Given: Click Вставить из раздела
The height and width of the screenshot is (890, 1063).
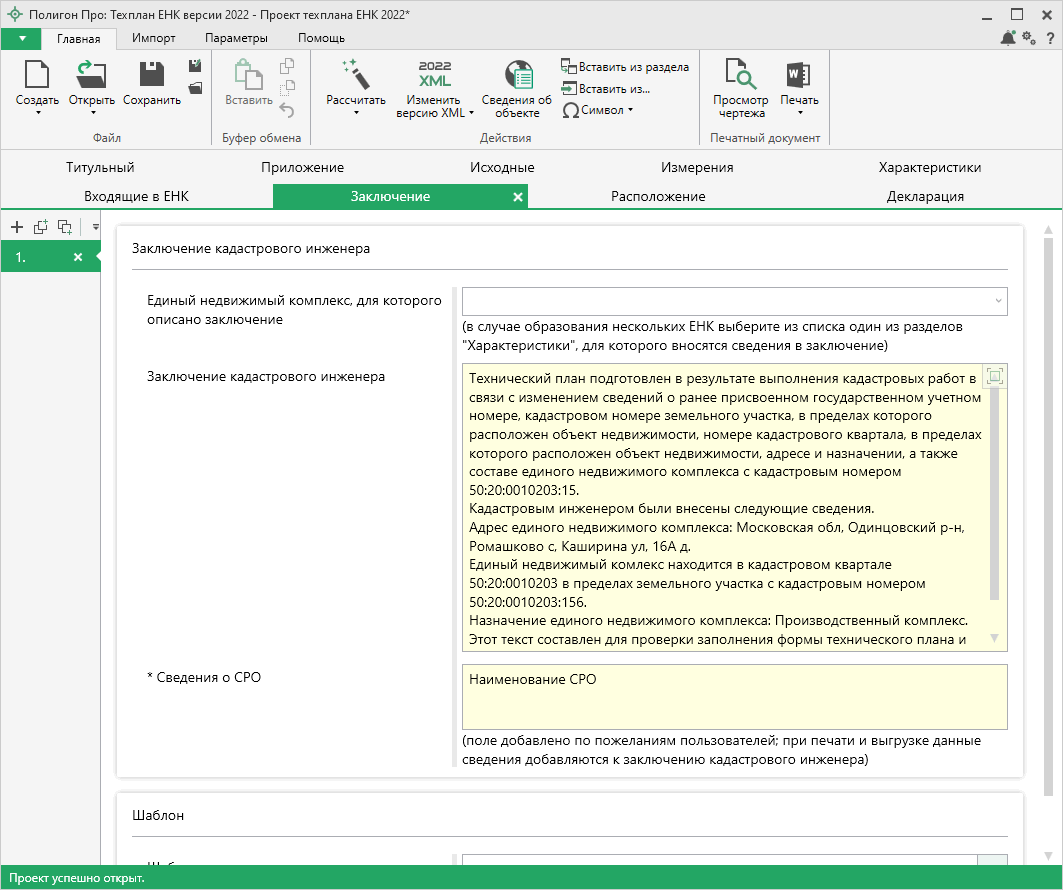Looking at the screenshot, I should coord(625,67).
